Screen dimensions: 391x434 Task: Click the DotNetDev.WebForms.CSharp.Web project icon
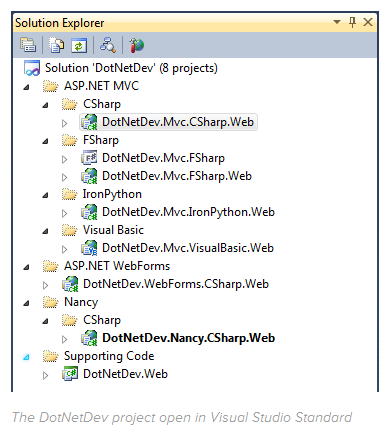coord(70,284)
